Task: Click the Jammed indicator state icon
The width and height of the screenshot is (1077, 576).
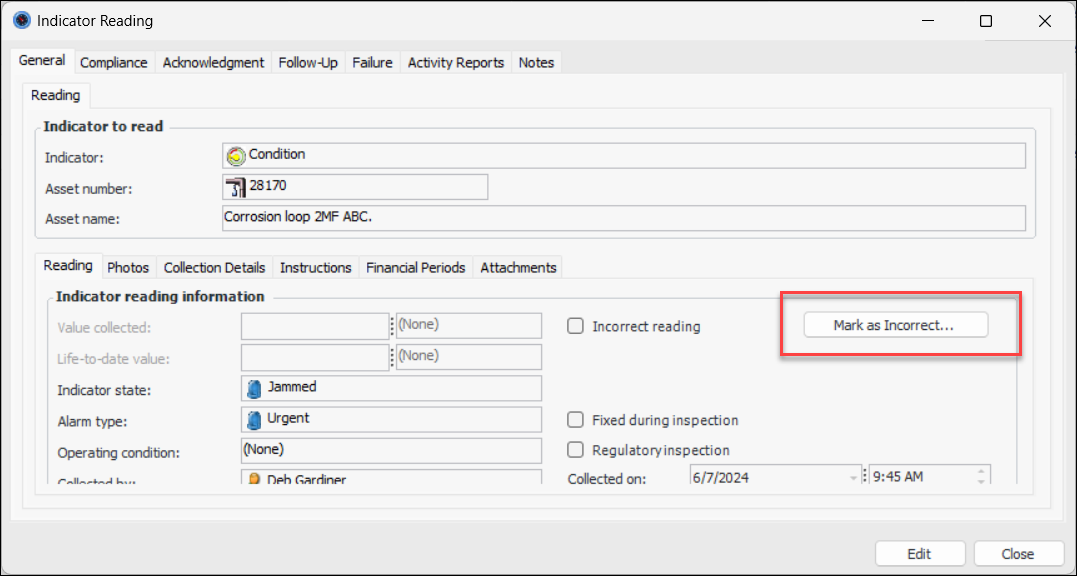Action: click(x=254, y=389)
